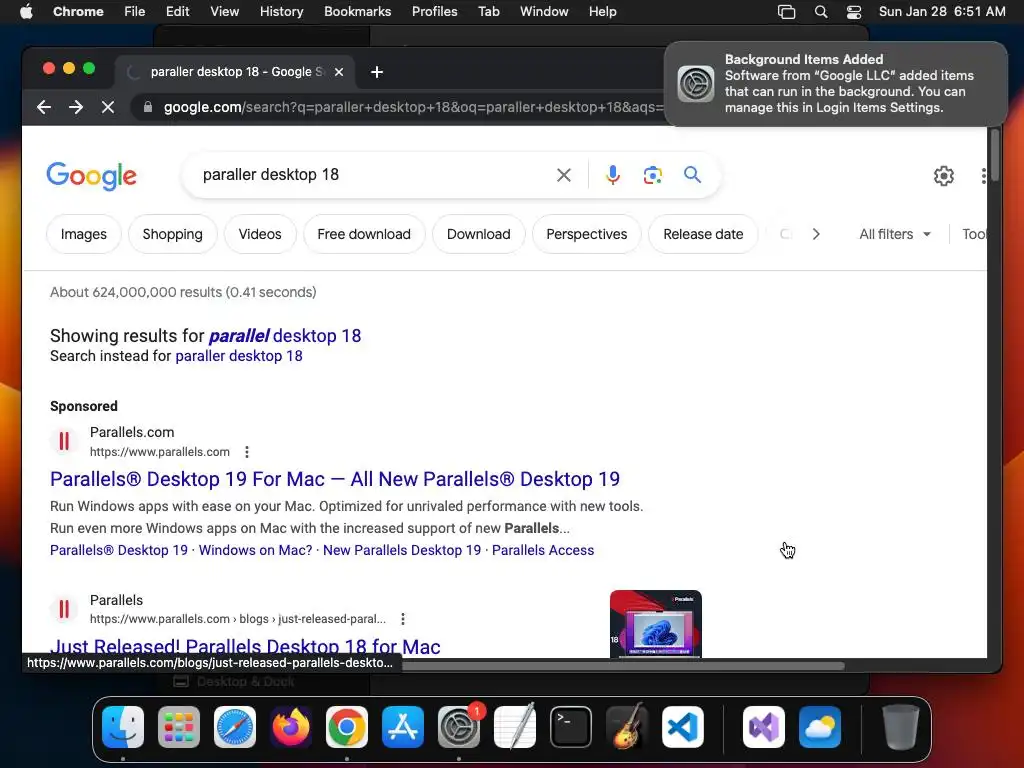Image resolution: width=1024 pixels, height=768 pixels.
Task: Open TextEdit from the Dock
Action: (x=515, y=727)
